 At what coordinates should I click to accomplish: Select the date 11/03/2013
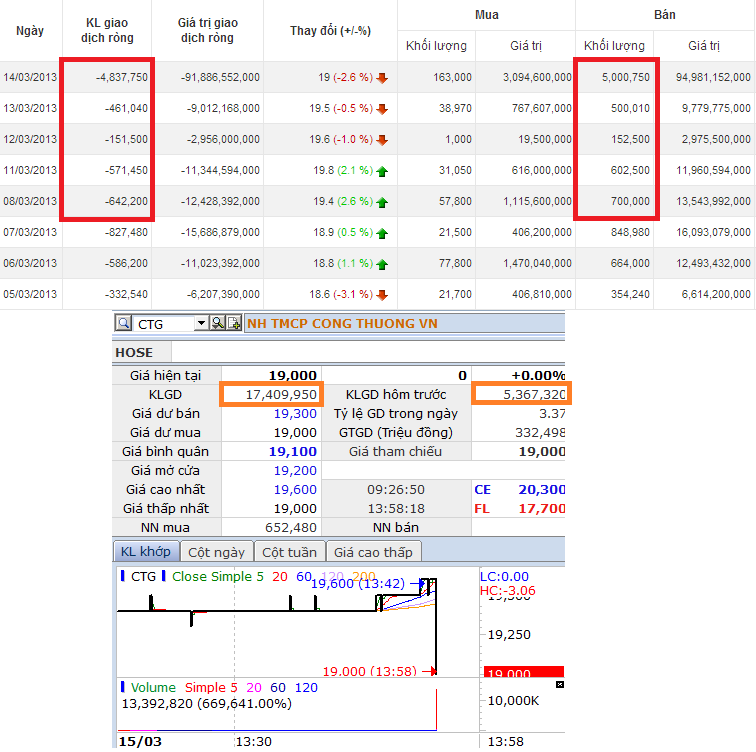(x=30, y=170)
